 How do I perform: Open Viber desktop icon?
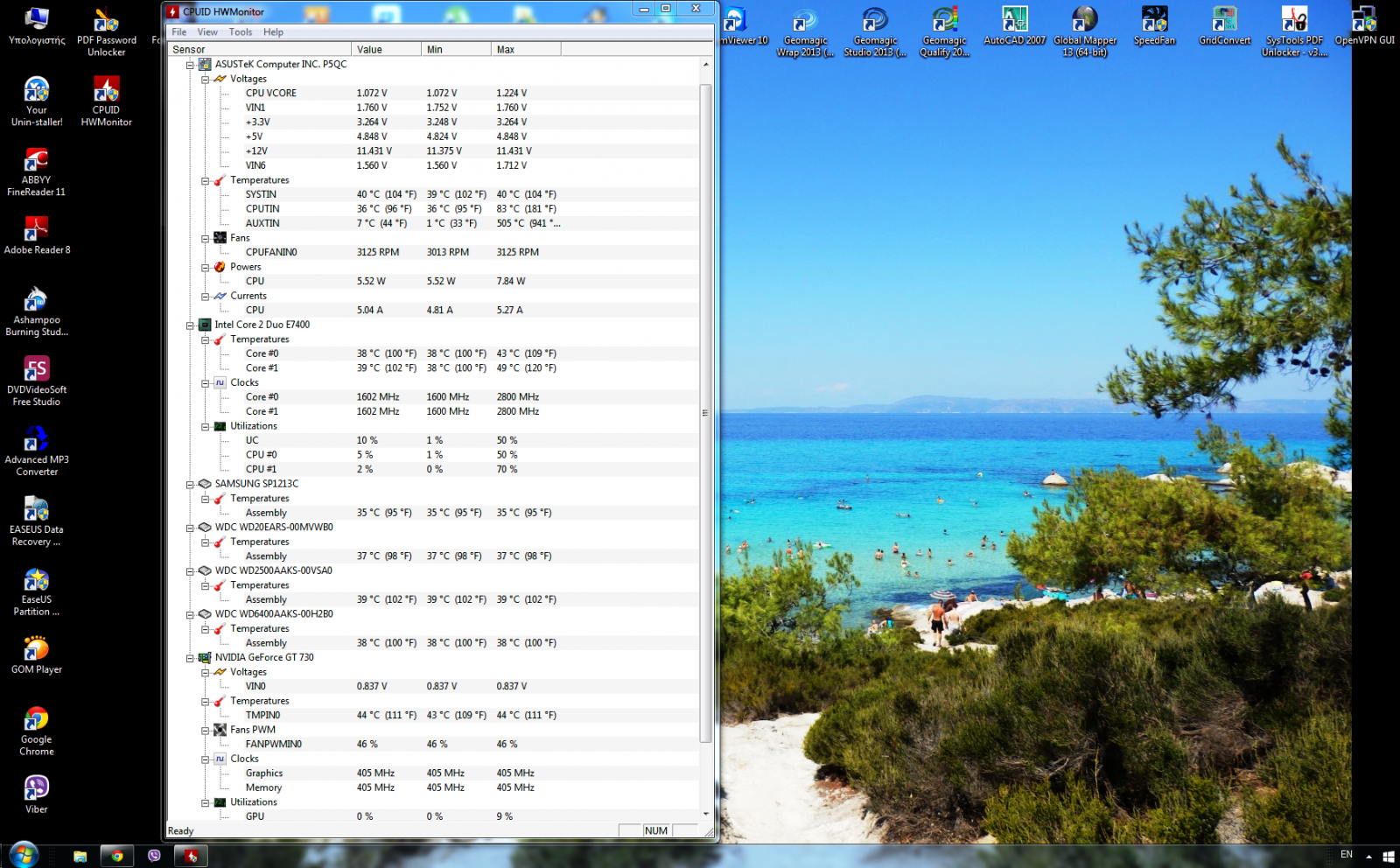click(37, 796)
